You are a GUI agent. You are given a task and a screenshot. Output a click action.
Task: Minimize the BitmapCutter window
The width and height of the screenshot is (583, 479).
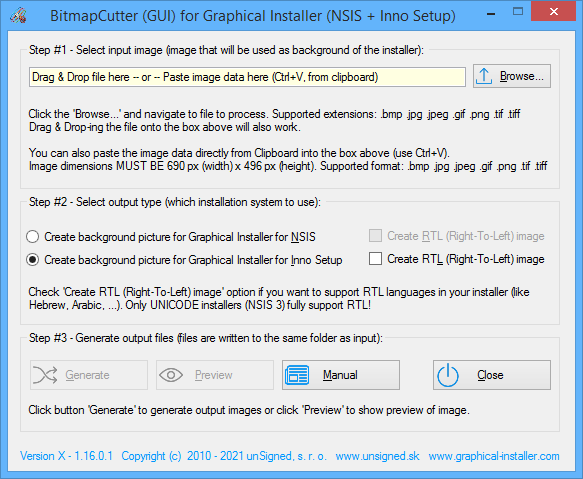pyautogui.click(x=491, y=13)
